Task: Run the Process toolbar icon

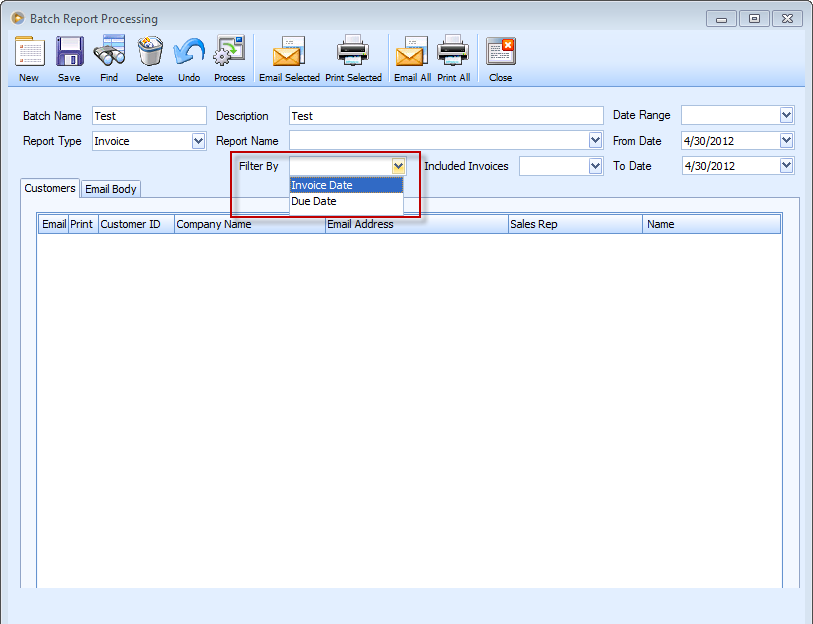Action: tap(229, 52)
